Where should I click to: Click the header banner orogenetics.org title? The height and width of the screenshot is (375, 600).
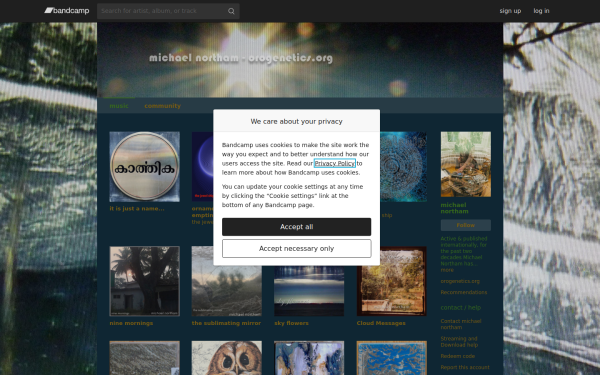(x=241, y=58)
